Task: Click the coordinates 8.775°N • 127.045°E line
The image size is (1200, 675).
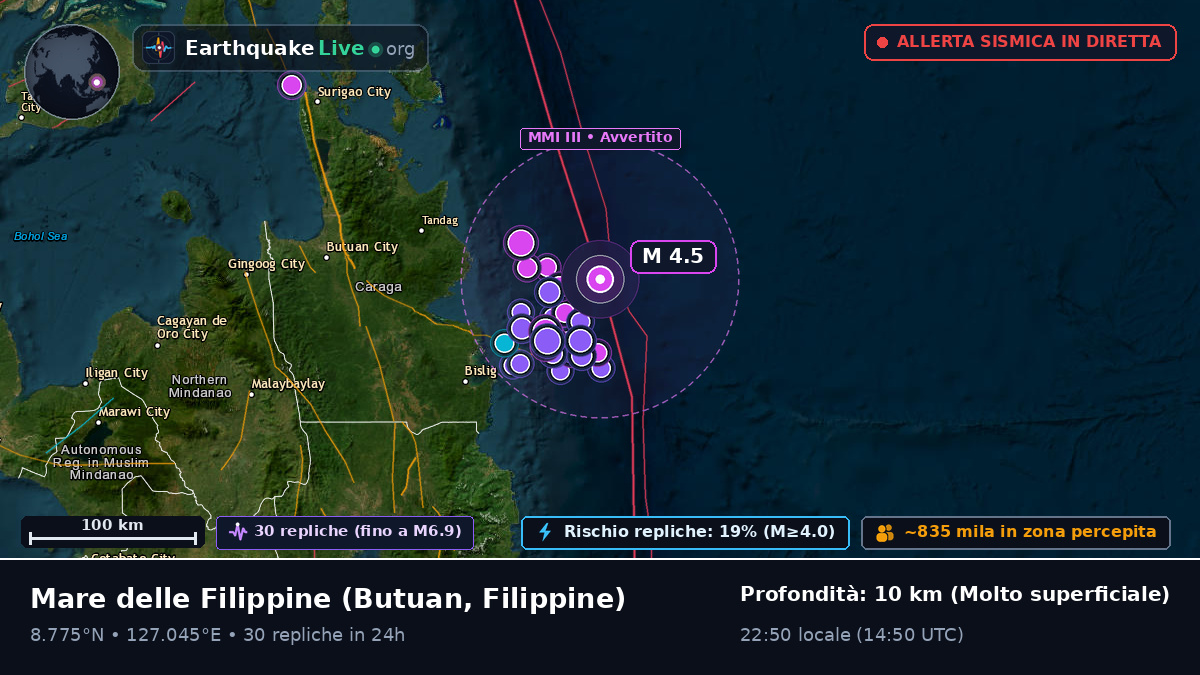Action: coord(218,634)
